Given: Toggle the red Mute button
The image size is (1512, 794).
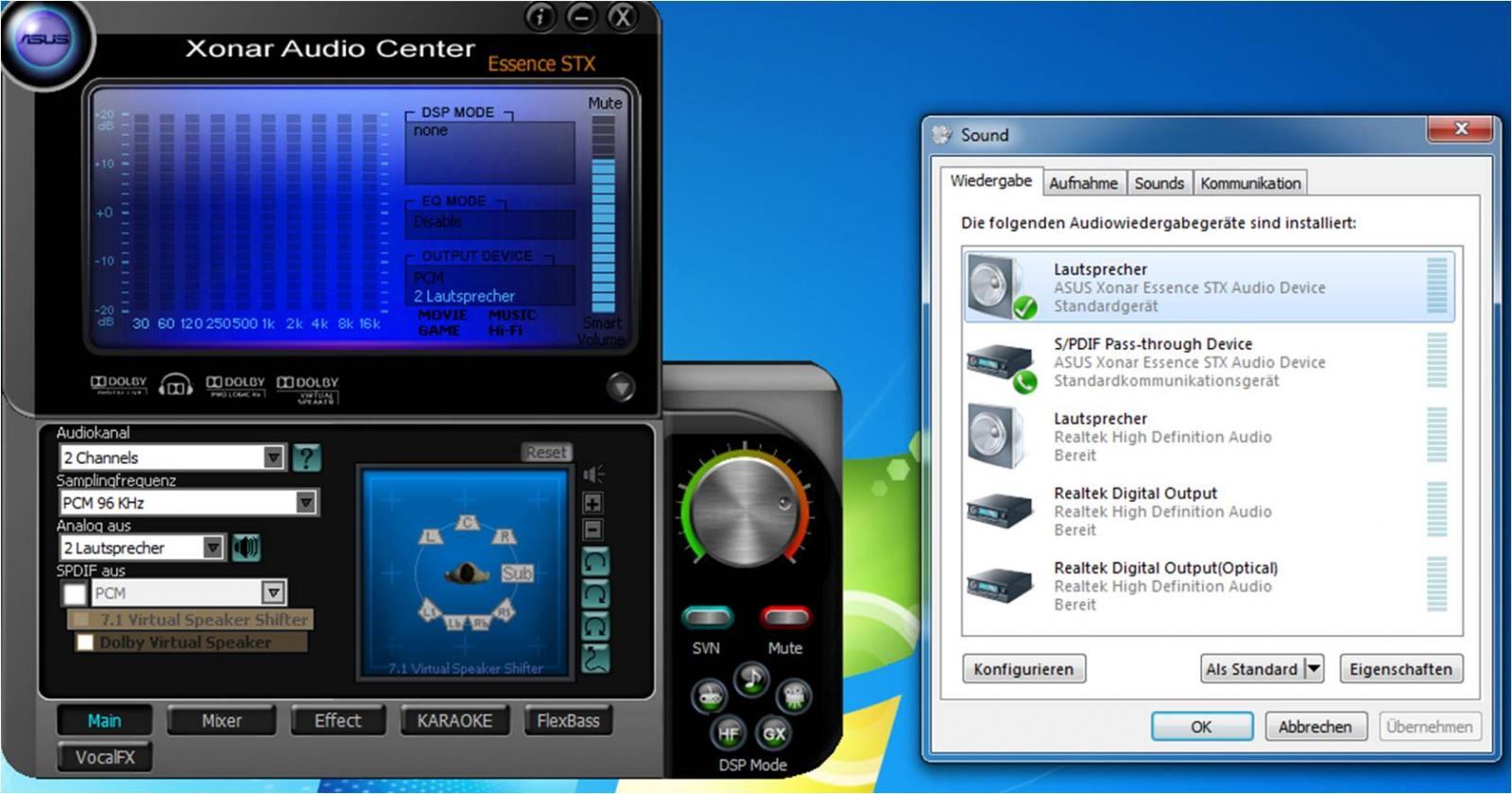Looking at the screenshot, I should point(785,618).
